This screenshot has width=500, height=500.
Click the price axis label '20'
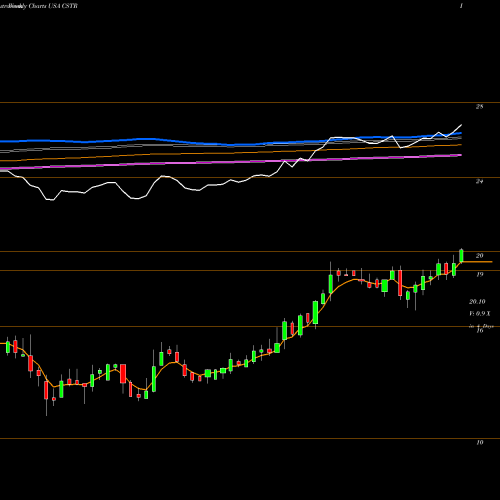click(479, 256)
